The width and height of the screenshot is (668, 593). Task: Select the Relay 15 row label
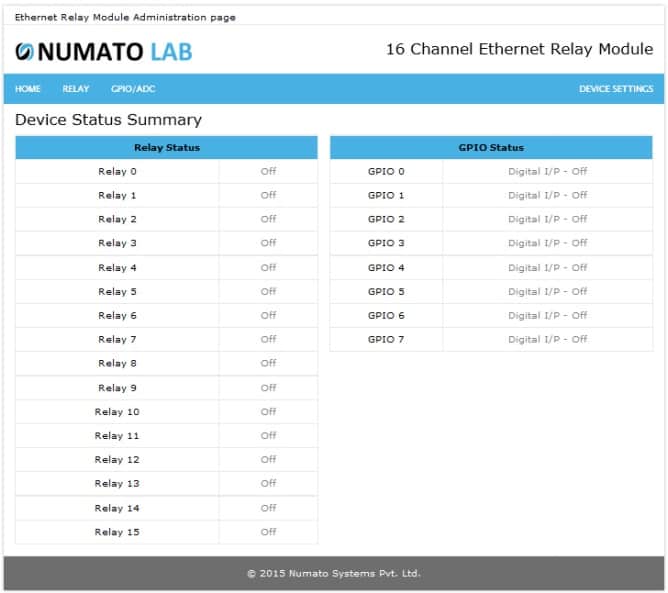pyautogui.click(x=117, y=532)
